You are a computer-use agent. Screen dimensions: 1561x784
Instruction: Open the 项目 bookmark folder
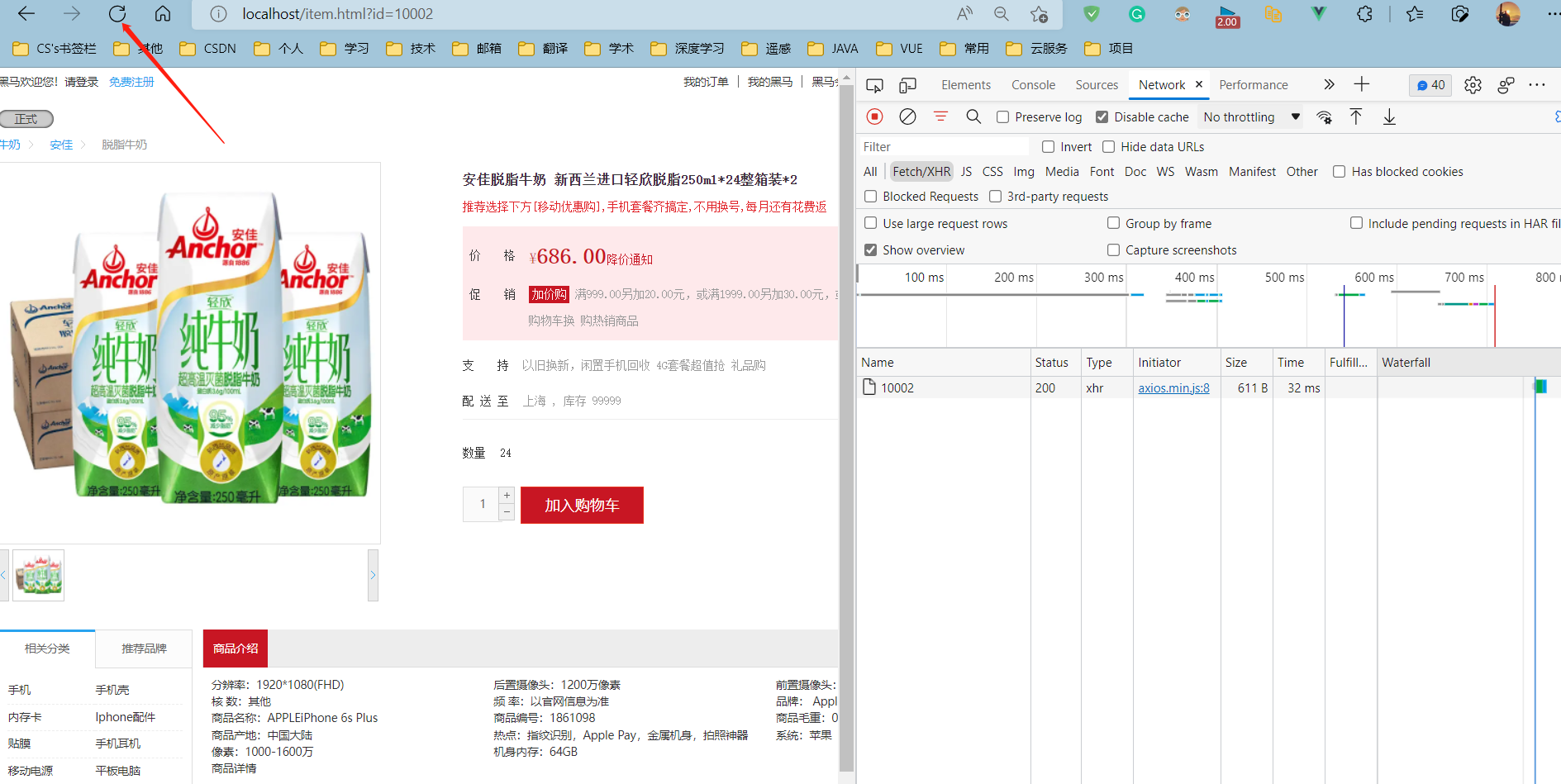point(1109,49)
